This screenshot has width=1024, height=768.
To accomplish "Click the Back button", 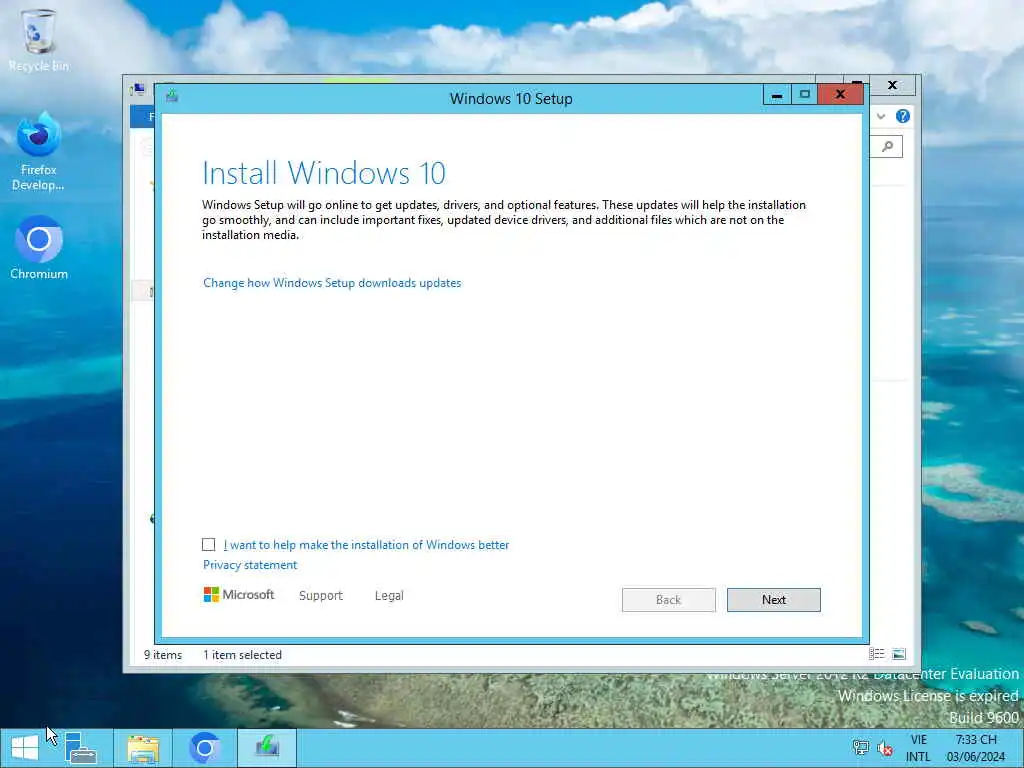I will tap(669, 600).
